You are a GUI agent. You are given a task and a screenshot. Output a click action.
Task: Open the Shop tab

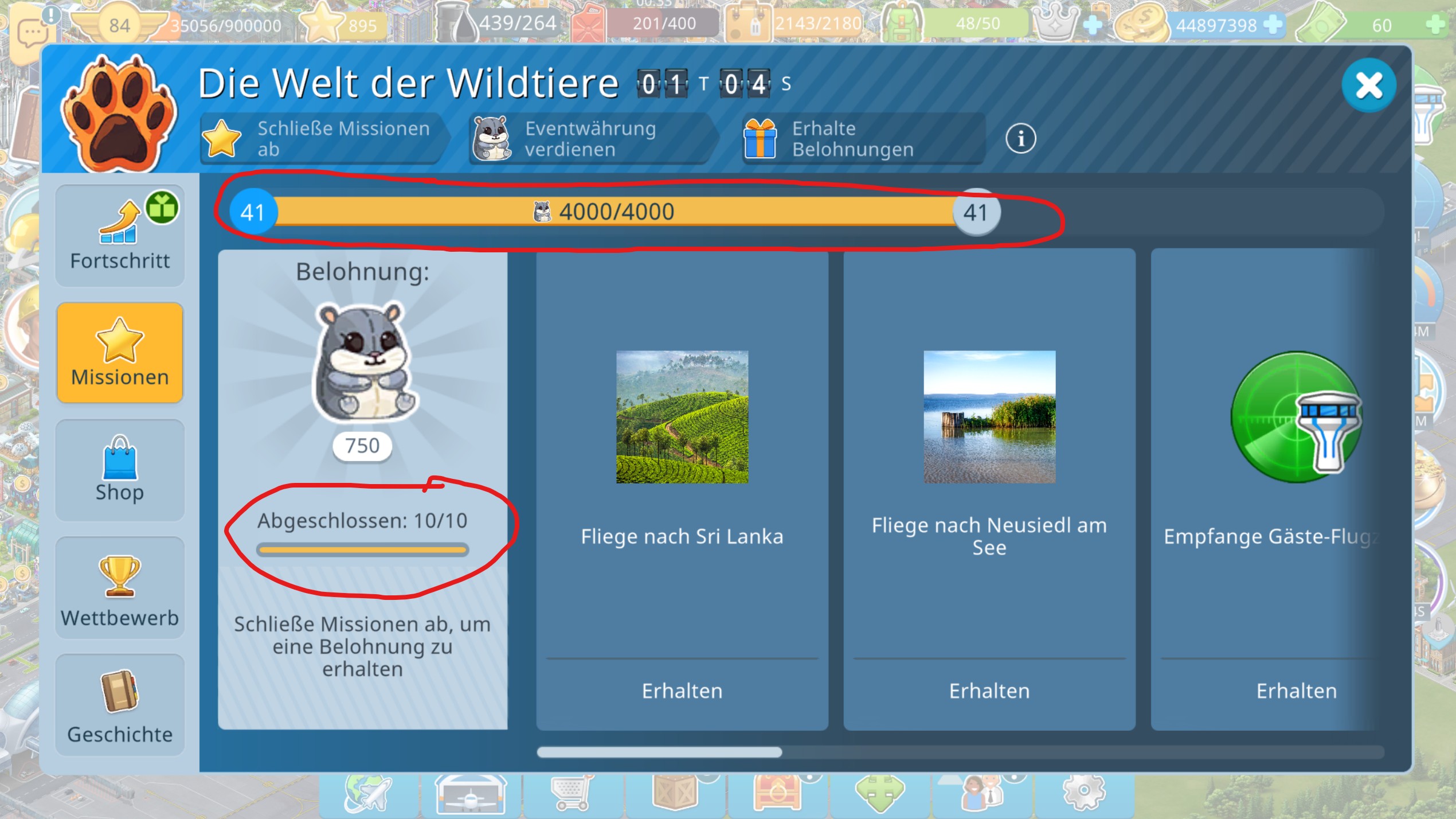pyautogui.click(x=120, y=470)
